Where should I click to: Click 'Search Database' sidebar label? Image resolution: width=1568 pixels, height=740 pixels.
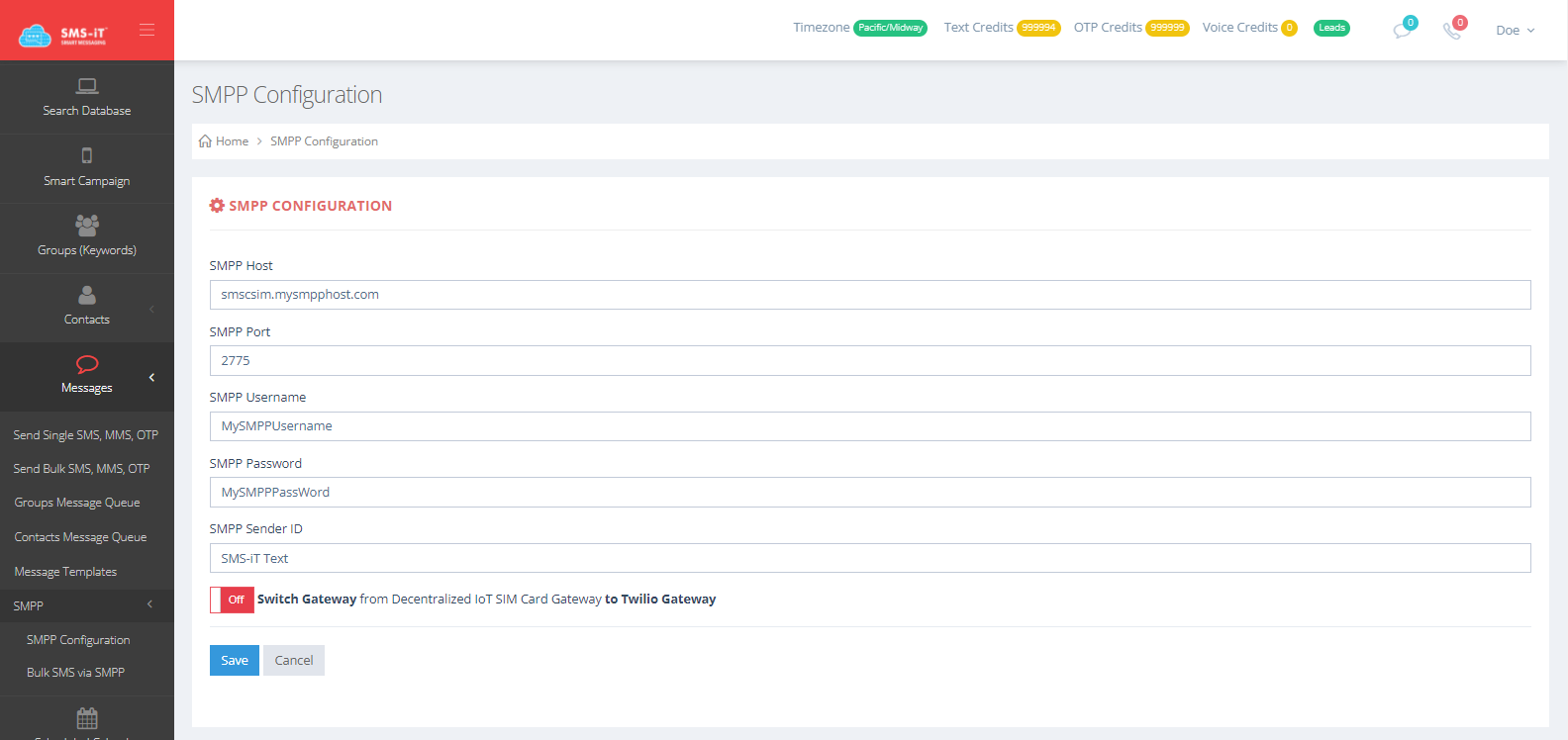[x=87, y=111]
